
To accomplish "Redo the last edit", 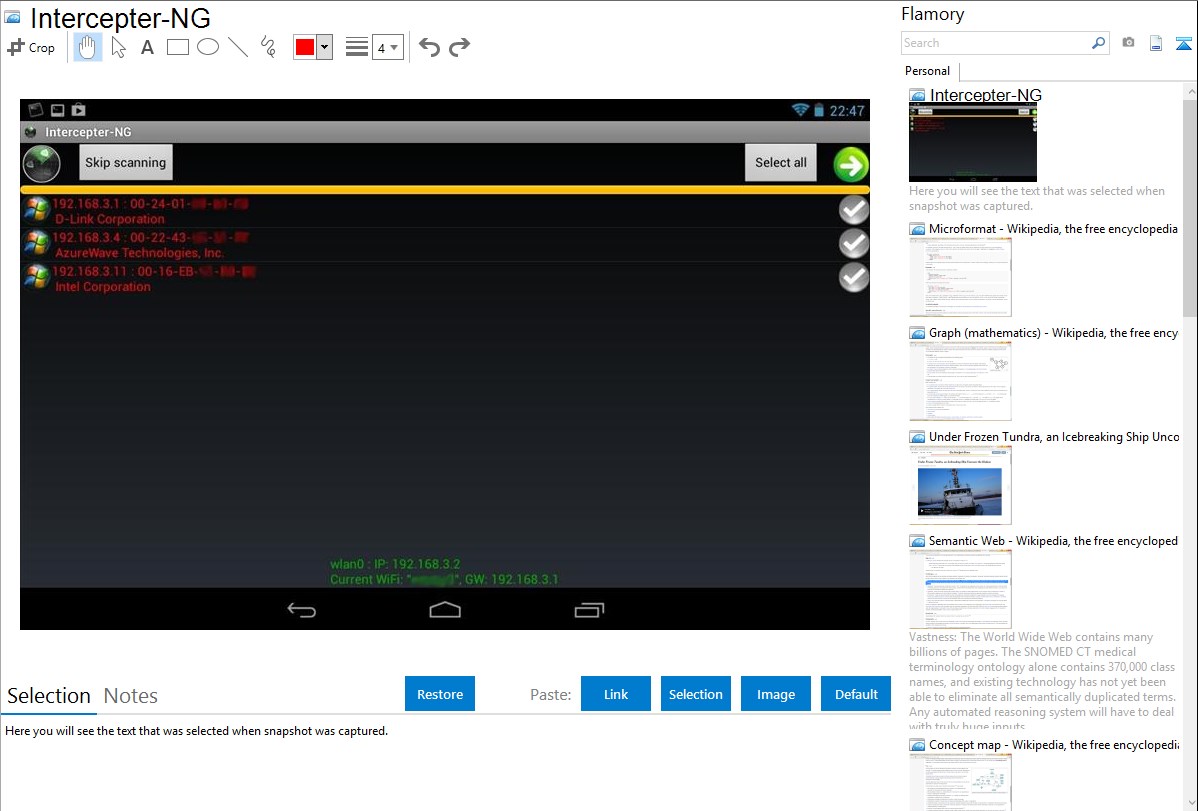I will 459,47.
